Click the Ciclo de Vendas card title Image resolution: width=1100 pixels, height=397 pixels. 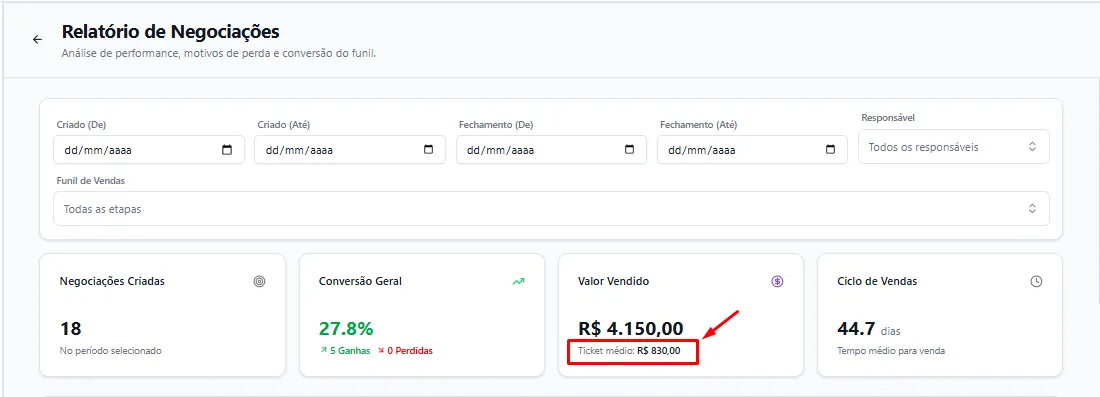(x=877, y=281)
